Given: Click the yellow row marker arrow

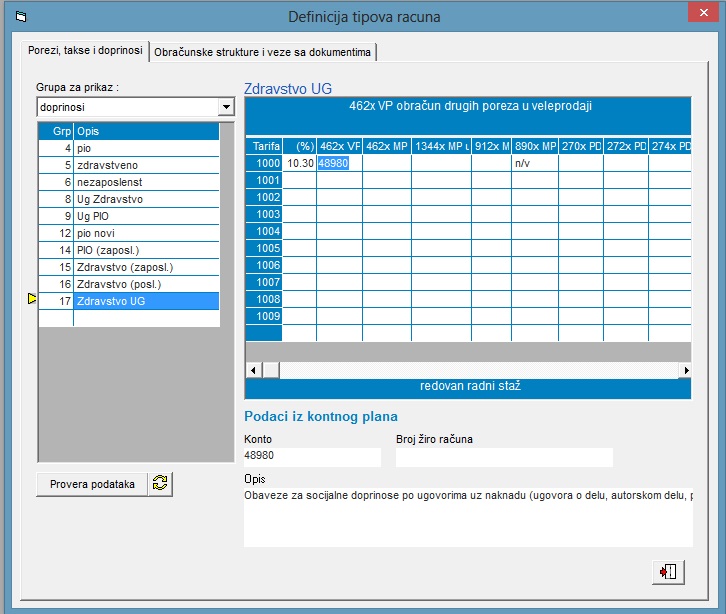Looking at the screenshot, I should point(32,300).
